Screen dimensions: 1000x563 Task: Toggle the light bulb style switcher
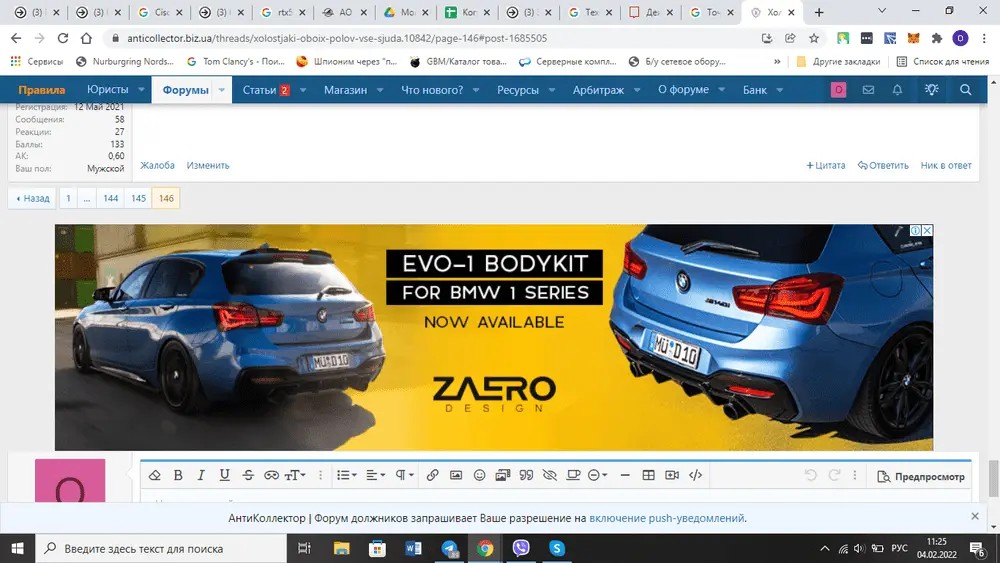pos(931,90)
